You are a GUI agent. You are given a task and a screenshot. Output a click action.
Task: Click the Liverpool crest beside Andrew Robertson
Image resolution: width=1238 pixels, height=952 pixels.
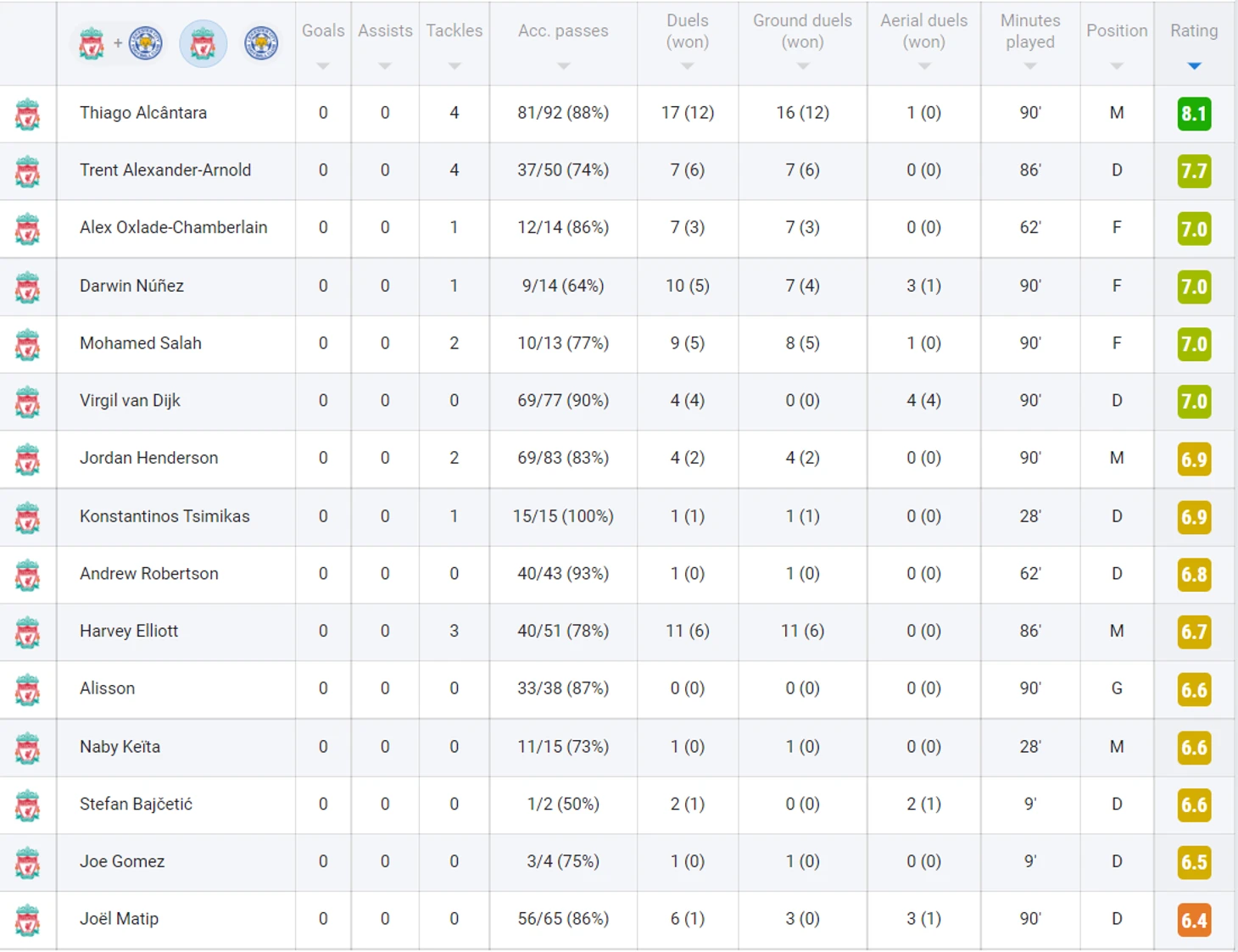[28, 575]
